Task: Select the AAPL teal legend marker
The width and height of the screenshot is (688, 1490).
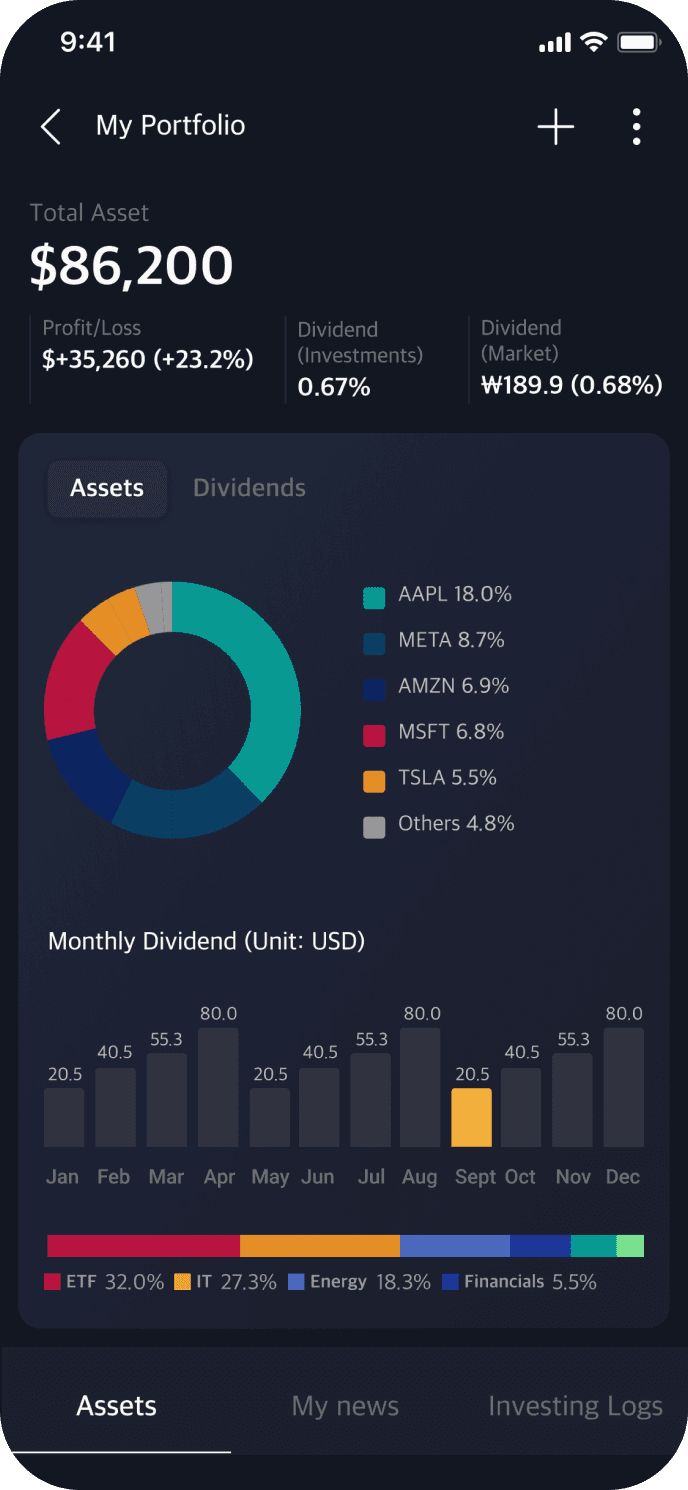Action: pos(375,594)
